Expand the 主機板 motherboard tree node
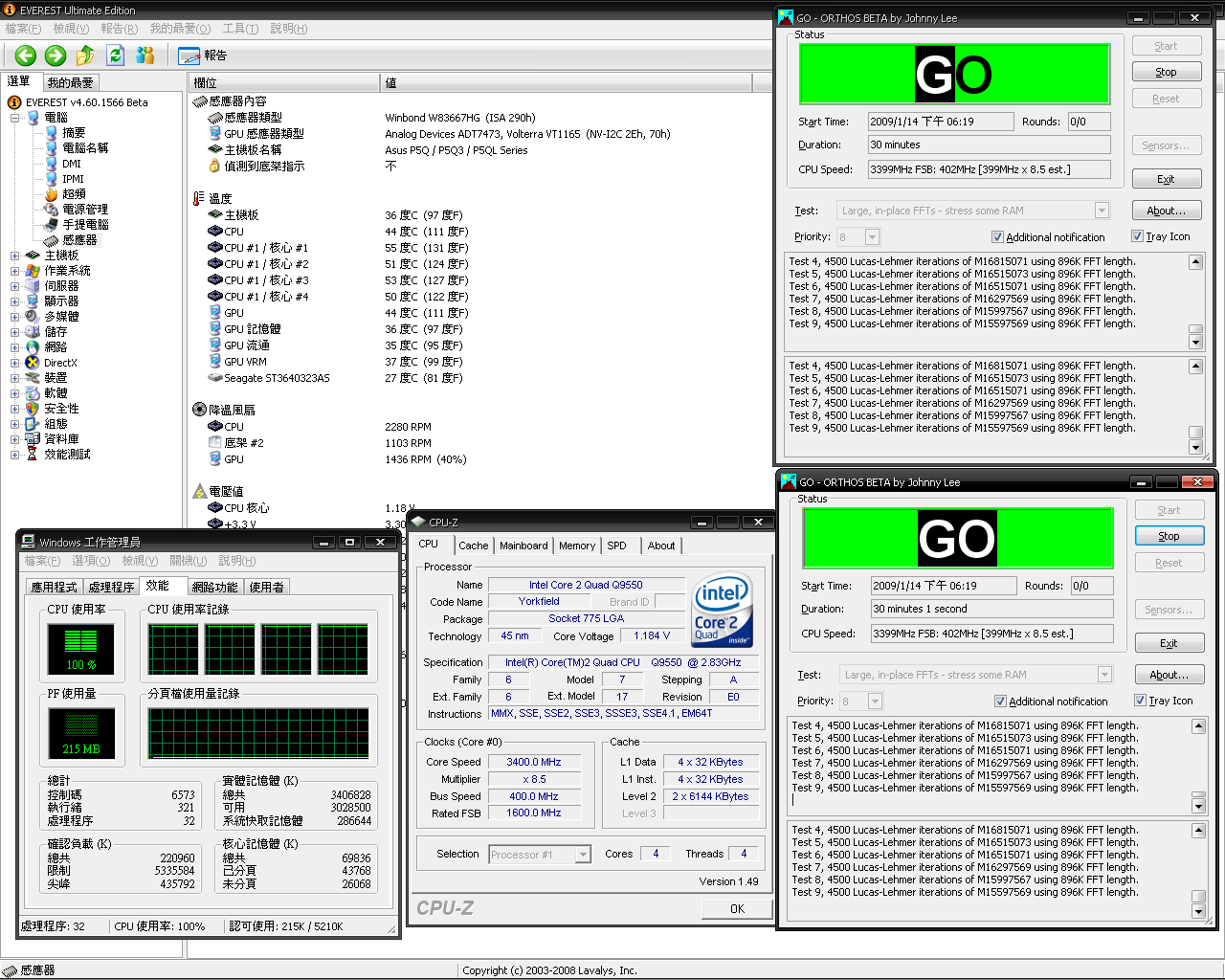This screenshot has width=1225, height=980. point(14,256)
